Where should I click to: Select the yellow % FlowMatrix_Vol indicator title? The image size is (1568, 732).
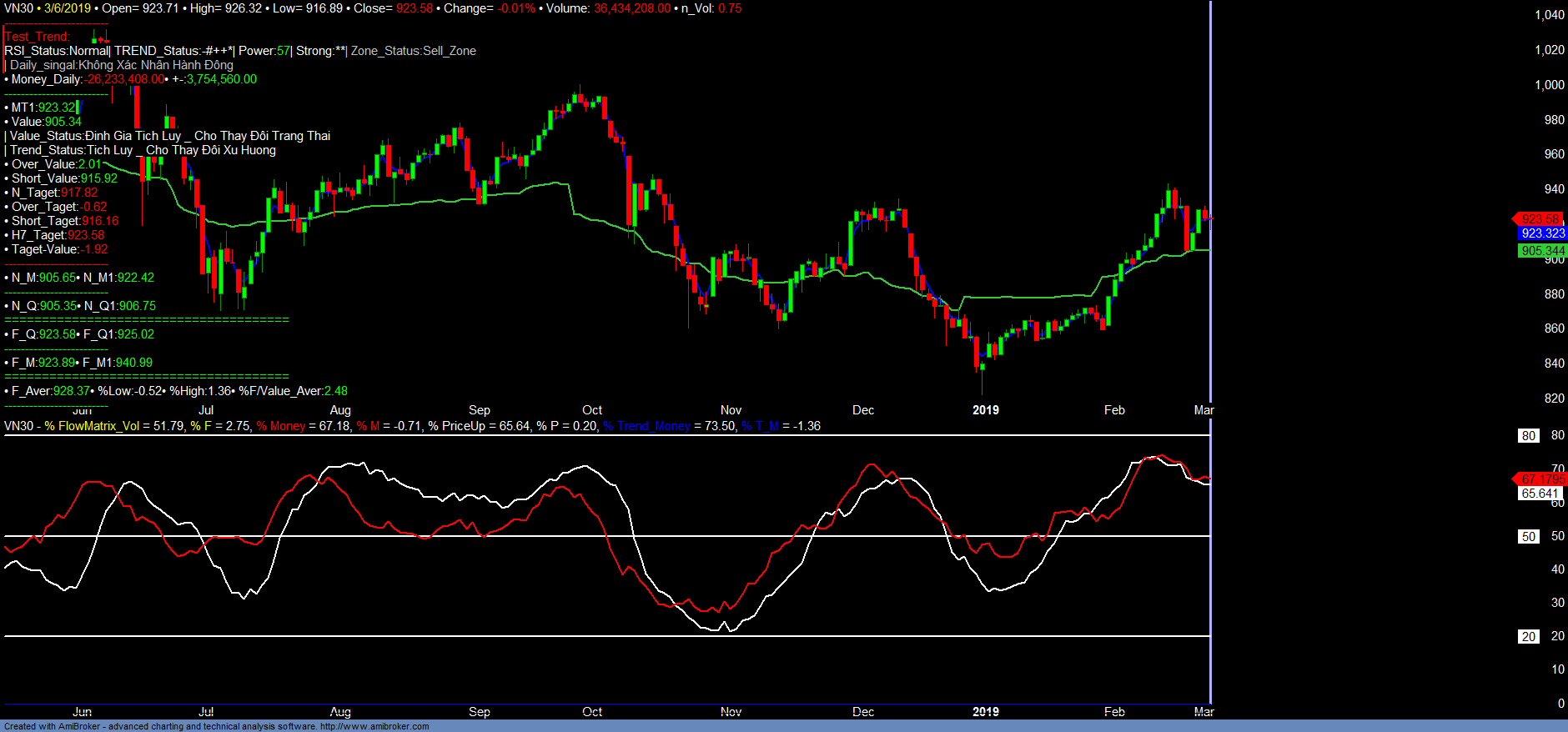92,426
